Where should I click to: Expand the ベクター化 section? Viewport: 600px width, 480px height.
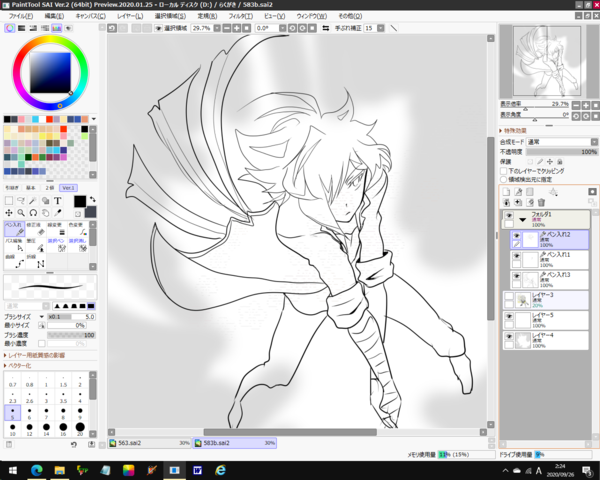pos(18,366)
